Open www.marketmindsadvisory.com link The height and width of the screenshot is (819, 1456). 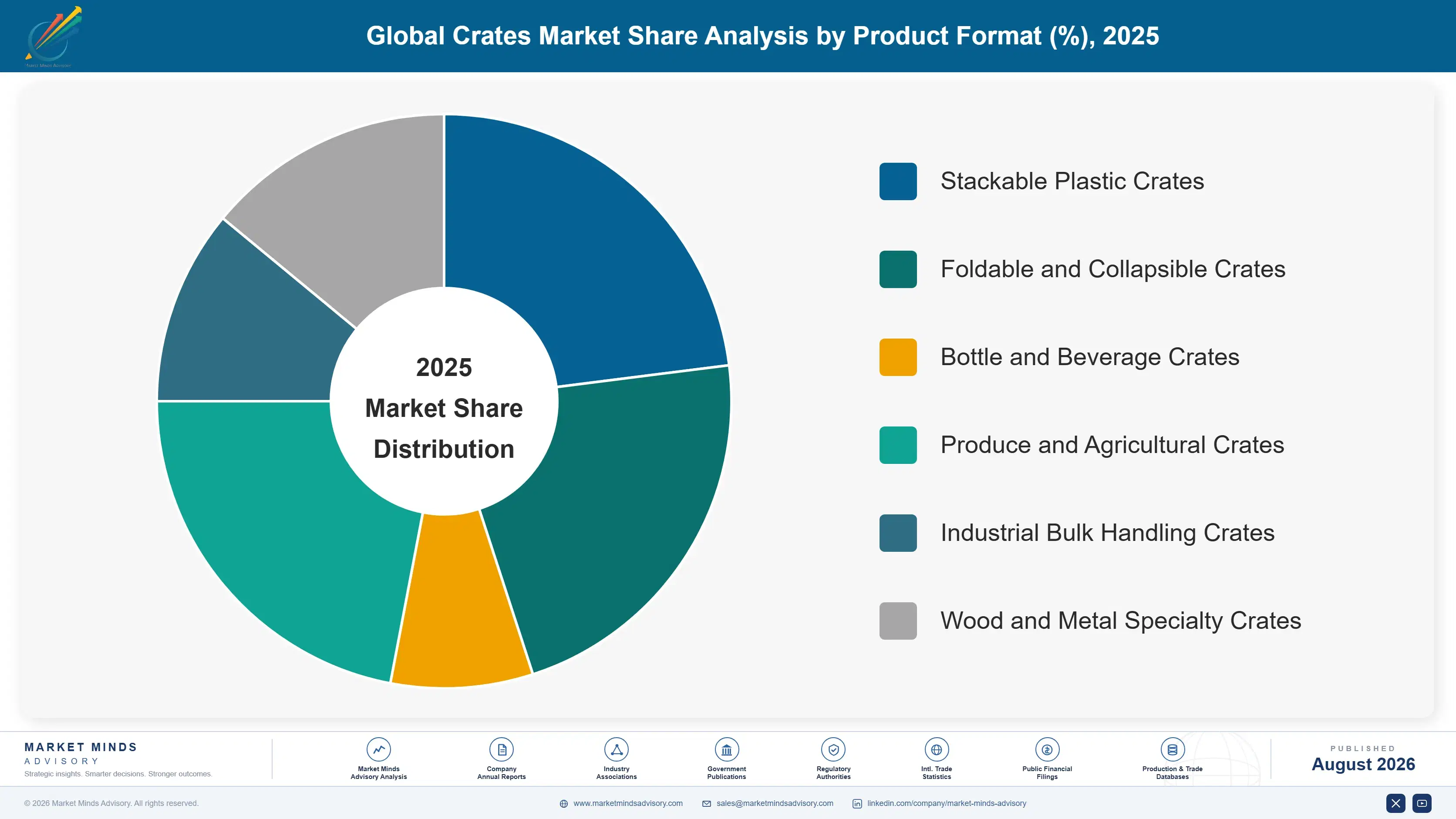coord(628,803)
